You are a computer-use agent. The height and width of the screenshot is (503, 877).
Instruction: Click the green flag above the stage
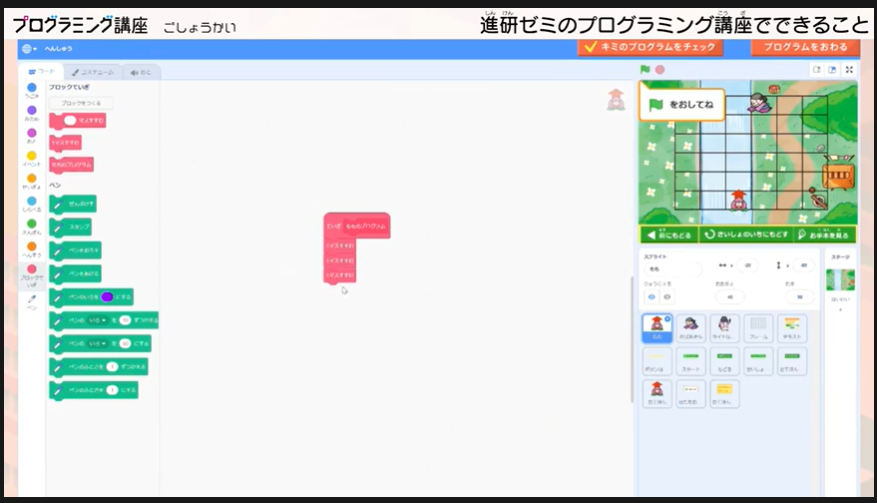click(645, 69)
